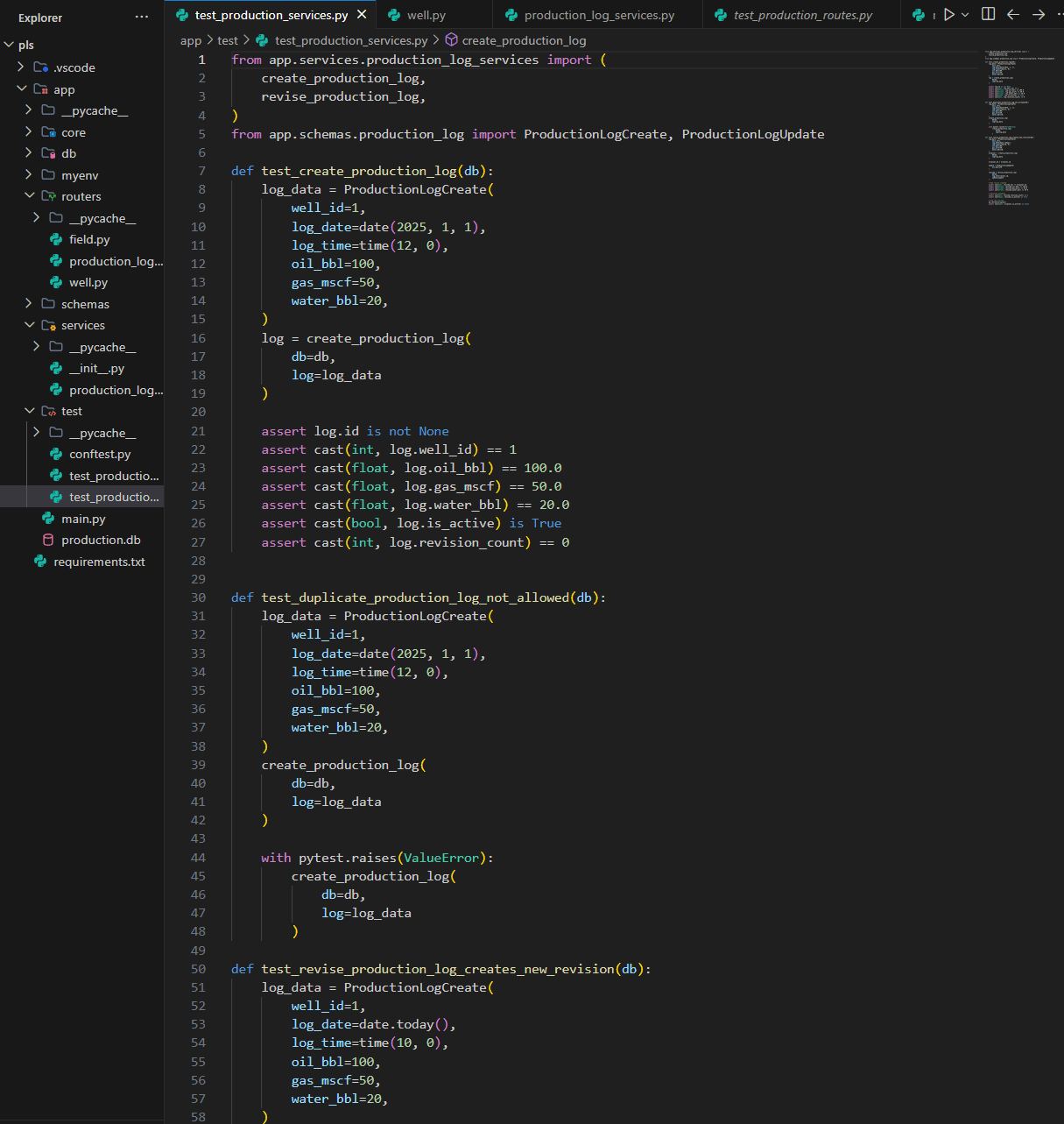Expand the .vscode folder

pos(21,67)
